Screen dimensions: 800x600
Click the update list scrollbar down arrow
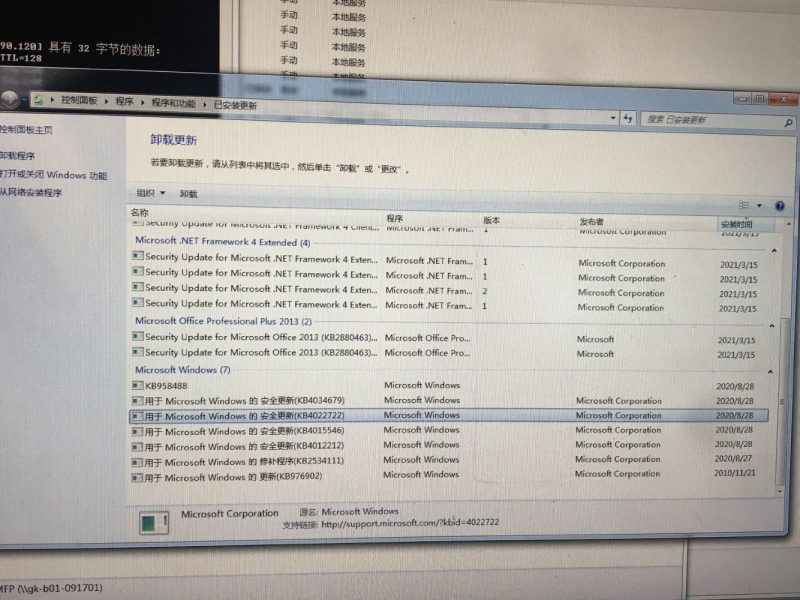(780, 491)
